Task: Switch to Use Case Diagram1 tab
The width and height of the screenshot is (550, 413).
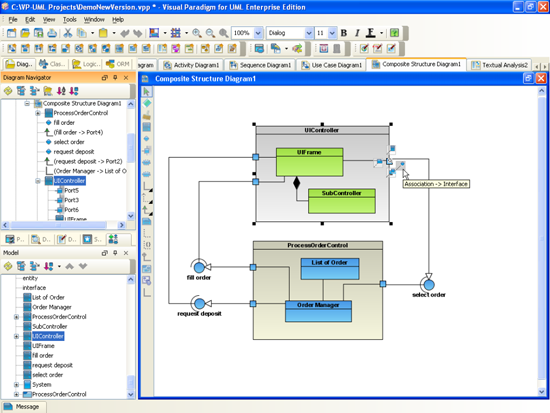Action: pyautogui.click(x=332, y=65)
